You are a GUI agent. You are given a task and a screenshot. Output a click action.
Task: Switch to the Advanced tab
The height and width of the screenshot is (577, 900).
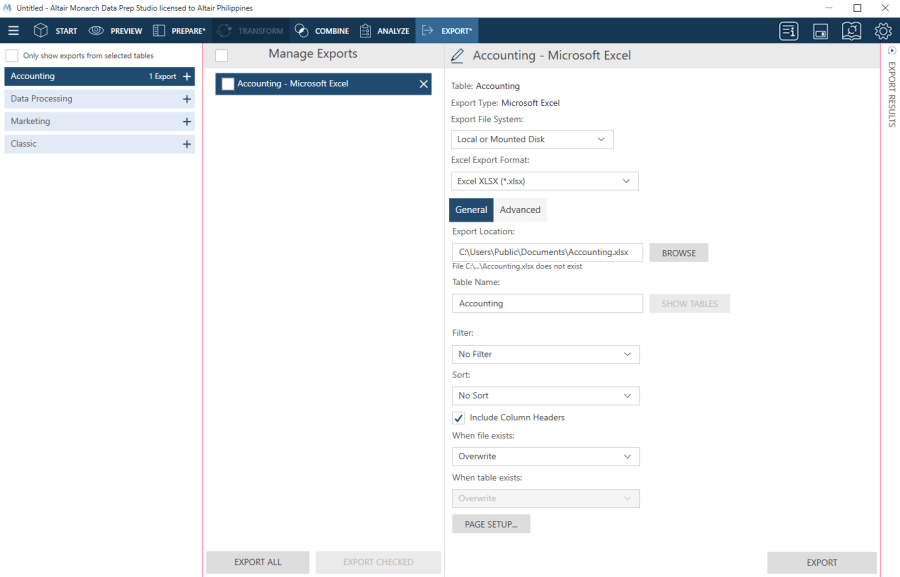point(520,210)
